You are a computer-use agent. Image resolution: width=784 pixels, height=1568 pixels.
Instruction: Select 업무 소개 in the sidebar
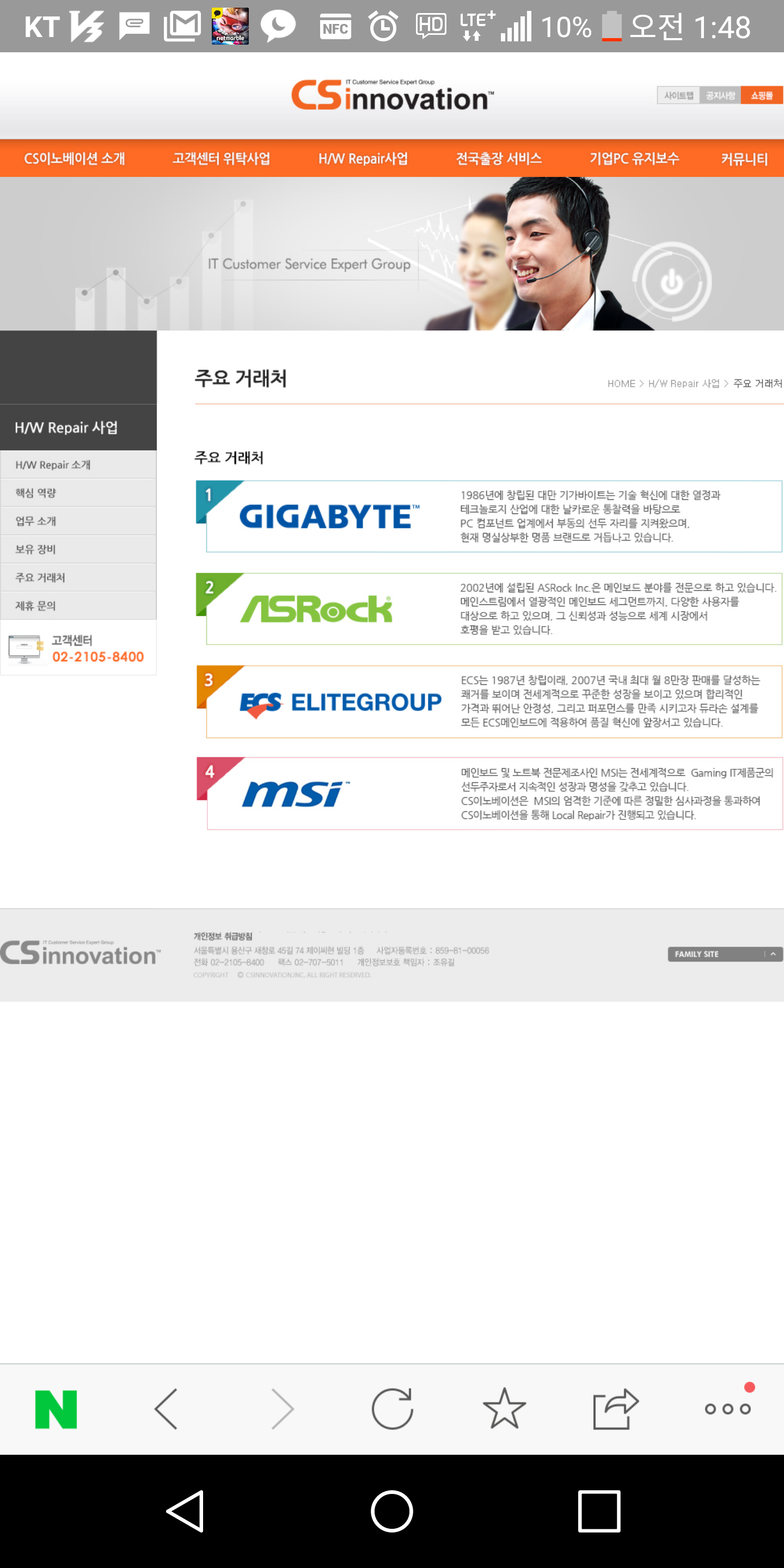coord(78,521)
